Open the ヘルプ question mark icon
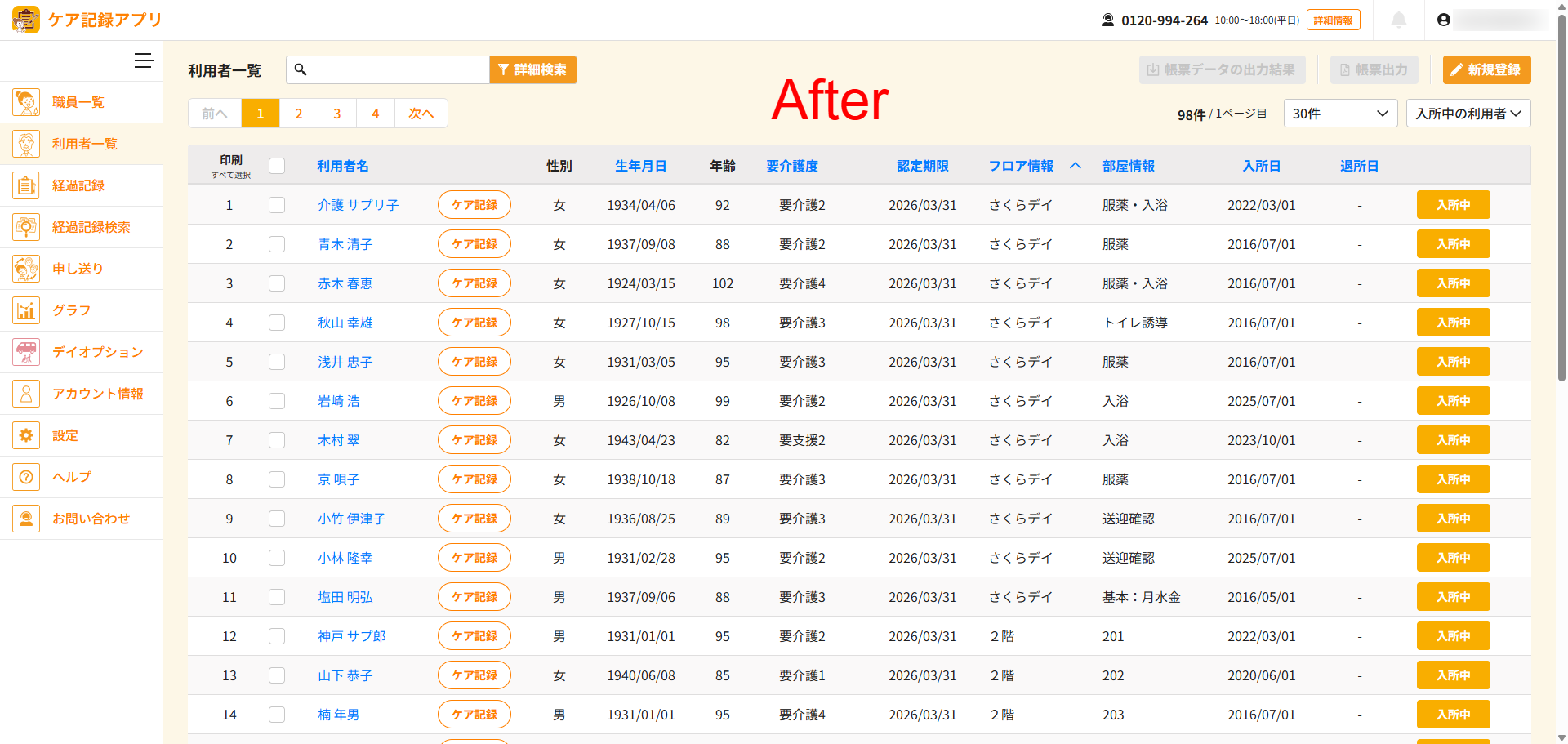 click(x=26, y=477)
